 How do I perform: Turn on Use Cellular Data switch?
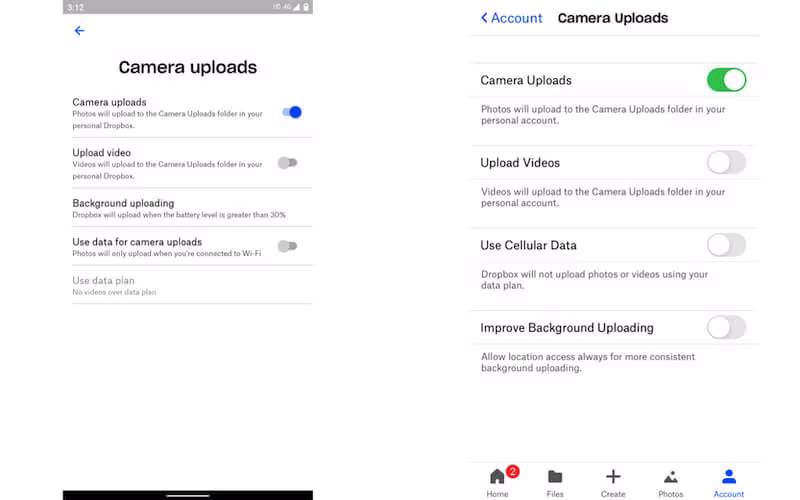pos(726,245)
